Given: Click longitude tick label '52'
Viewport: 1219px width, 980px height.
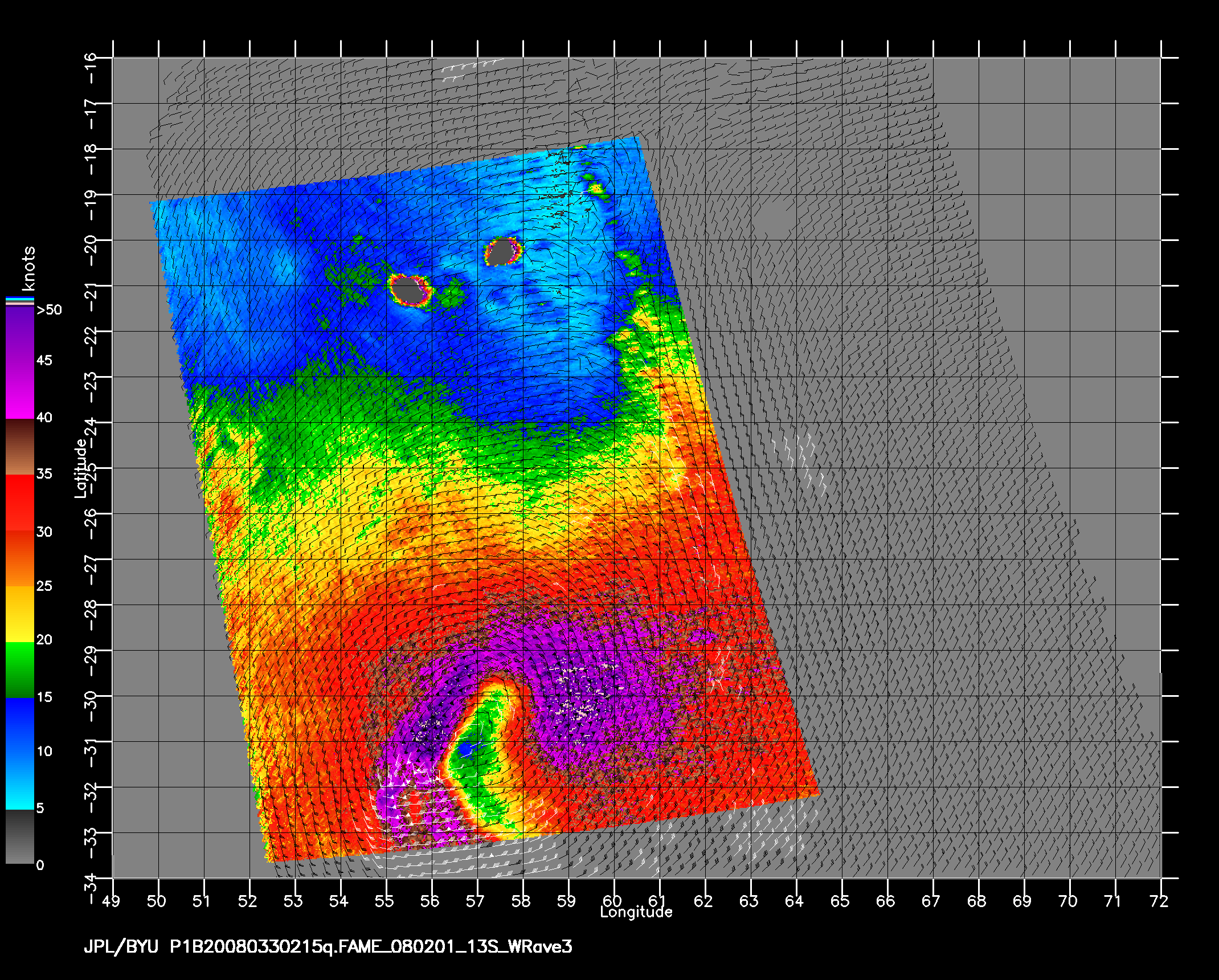Looking at the screenshot, I should (248, 901).
